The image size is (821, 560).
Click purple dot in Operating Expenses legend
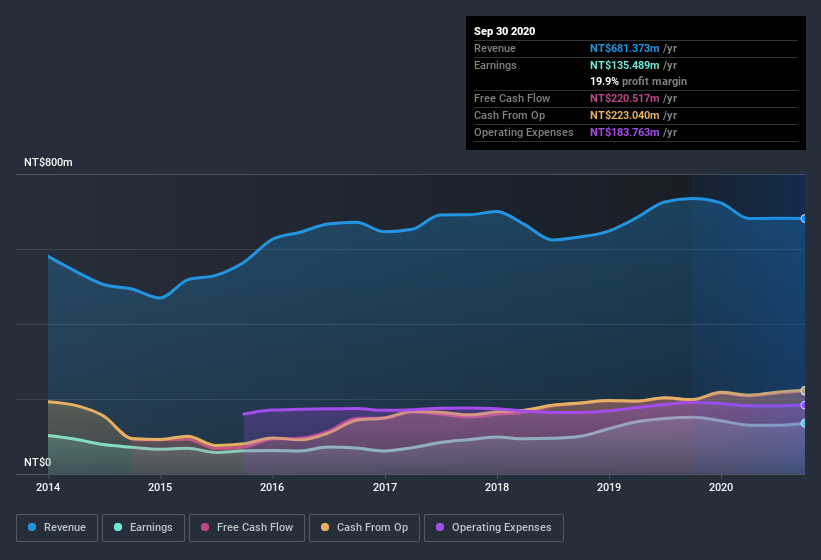point(439,527)
